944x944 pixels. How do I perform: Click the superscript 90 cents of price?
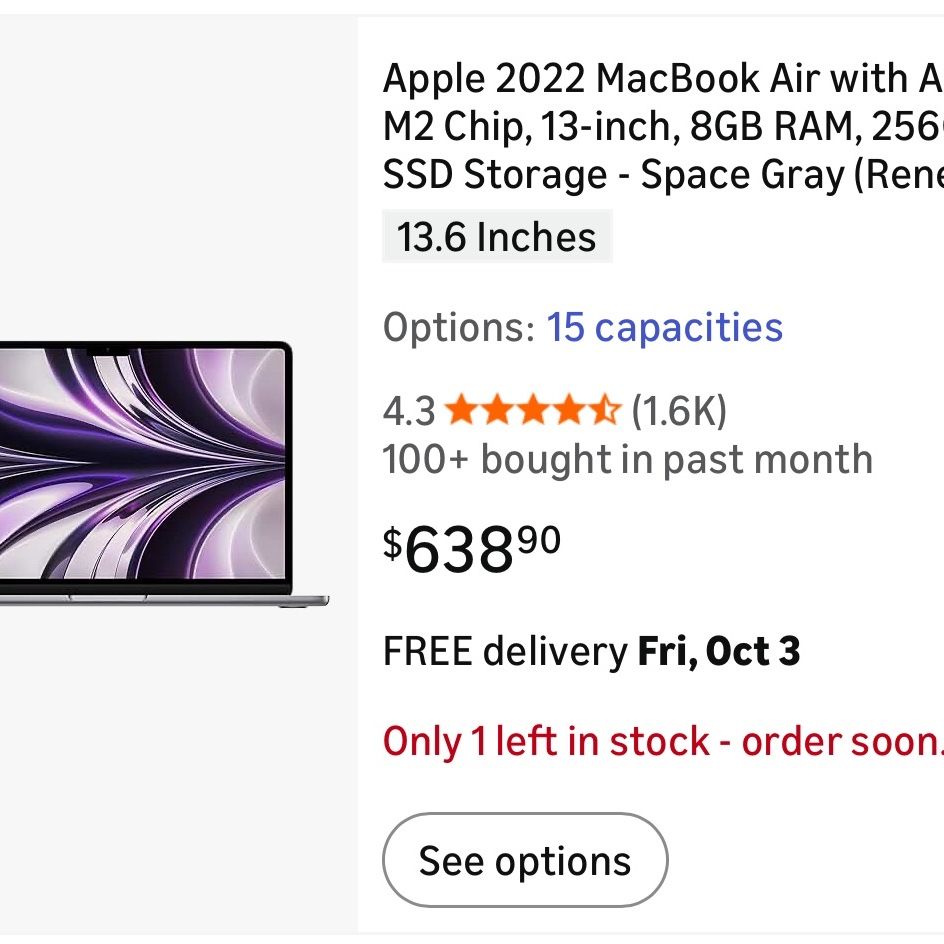[x=539, y=539]
